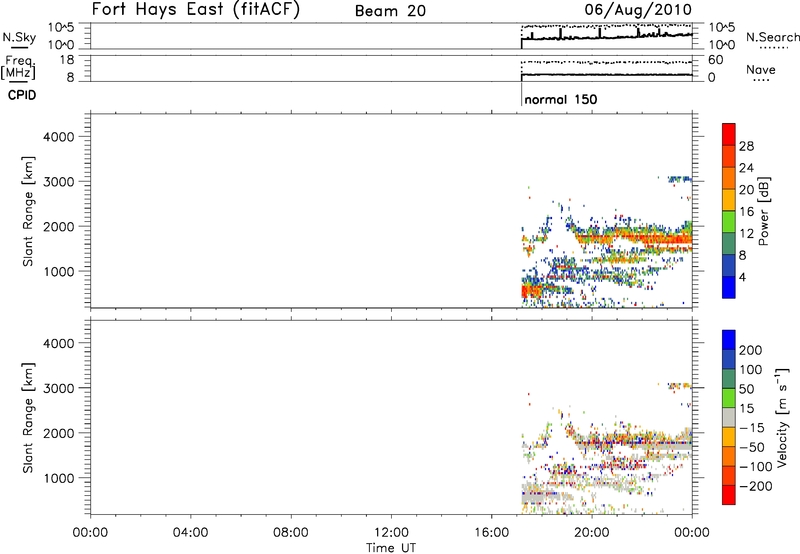Click the '4000' label on the power panel axis

[59, 137]
